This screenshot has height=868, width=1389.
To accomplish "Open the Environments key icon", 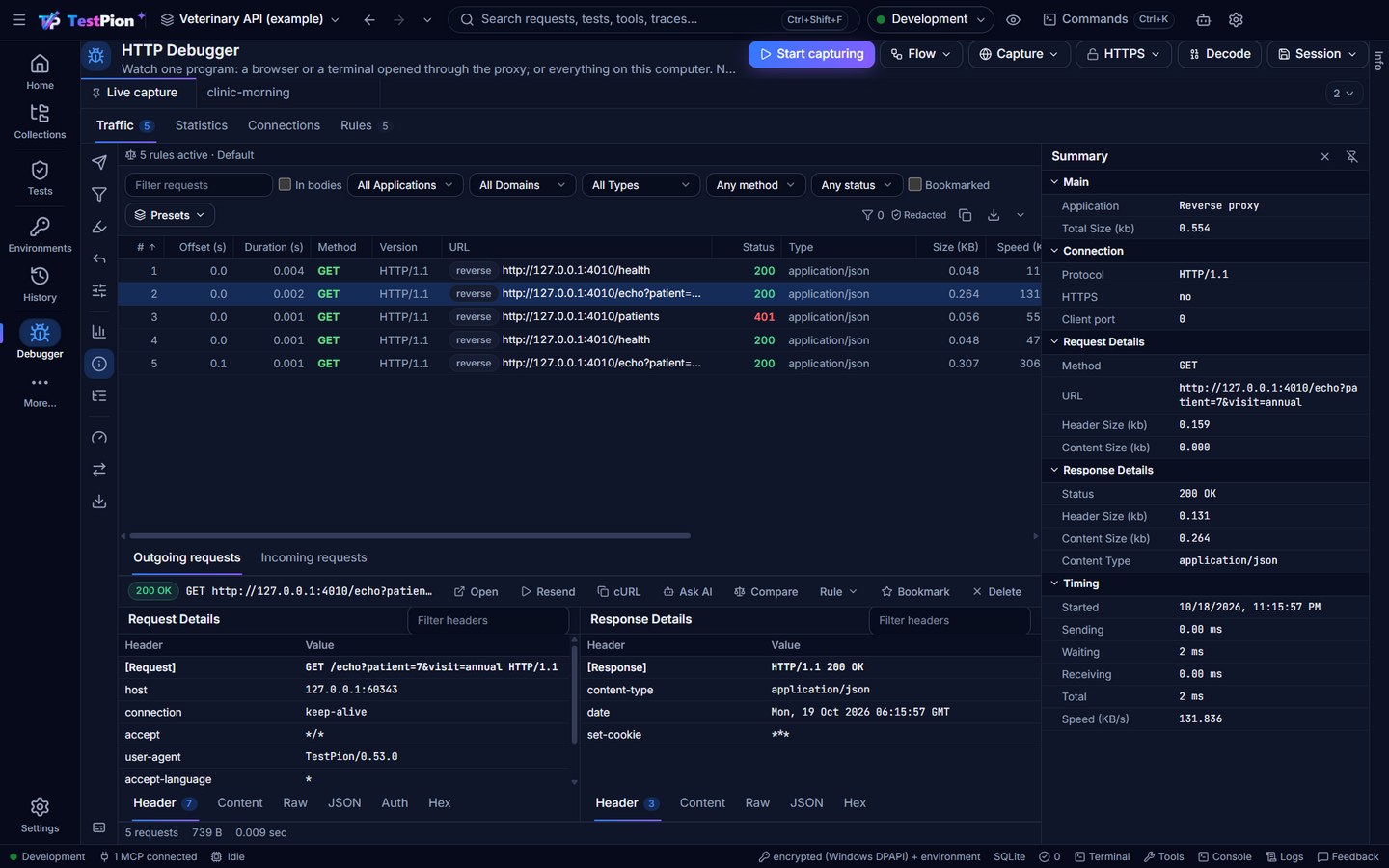I will coord(40,235).
